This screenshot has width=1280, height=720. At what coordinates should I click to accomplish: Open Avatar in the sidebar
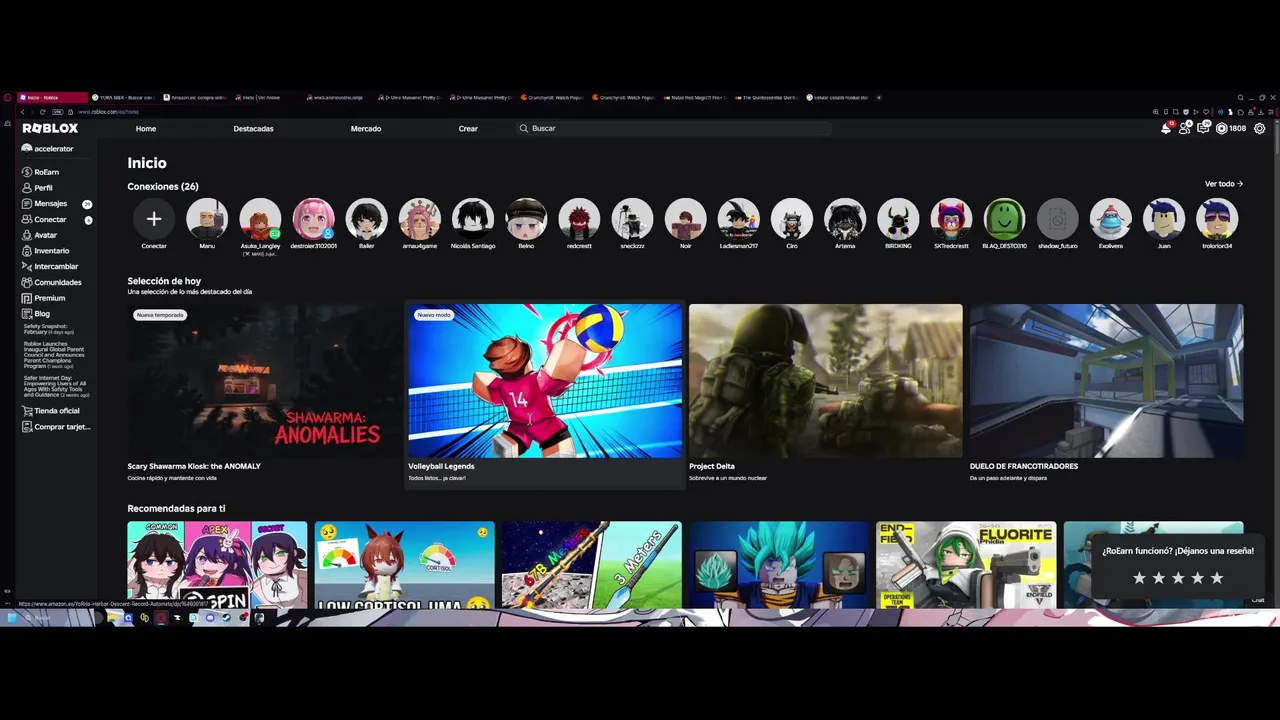click(40, 235)
